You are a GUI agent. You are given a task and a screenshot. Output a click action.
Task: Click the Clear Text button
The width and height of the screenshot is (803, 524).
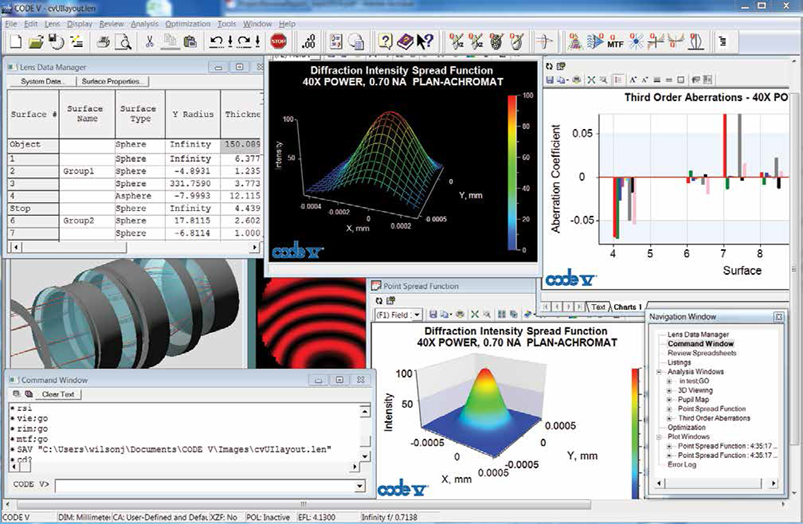tap(58, 394)
